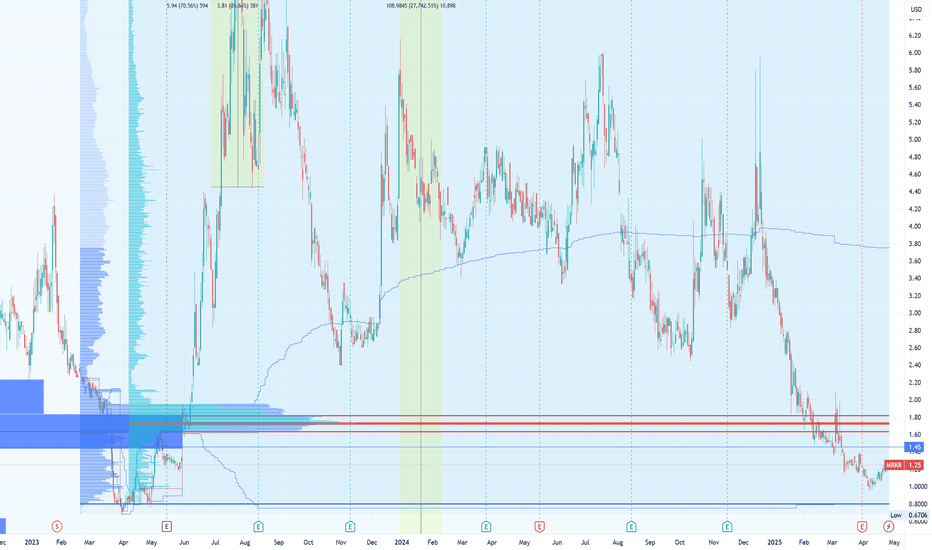Click the 5.94 (70.56%) measurement label

187,6
